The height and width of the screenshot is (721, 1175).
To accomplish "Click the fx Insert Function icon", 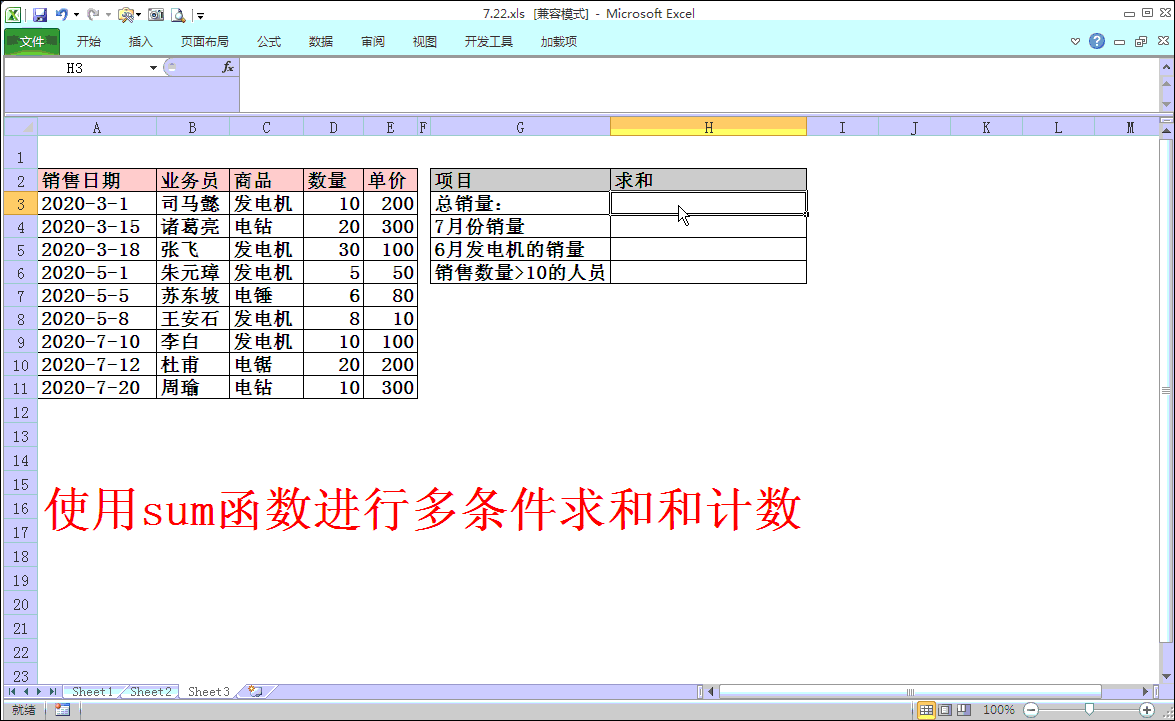I will (x=228, y=67).
